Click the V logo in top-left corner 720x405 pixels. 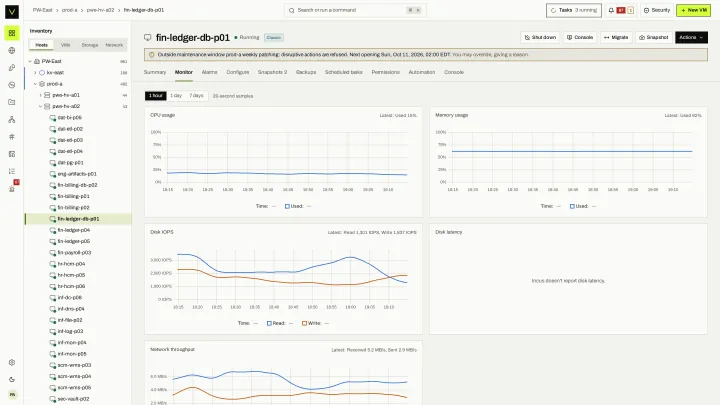click(x=12, y=11)
